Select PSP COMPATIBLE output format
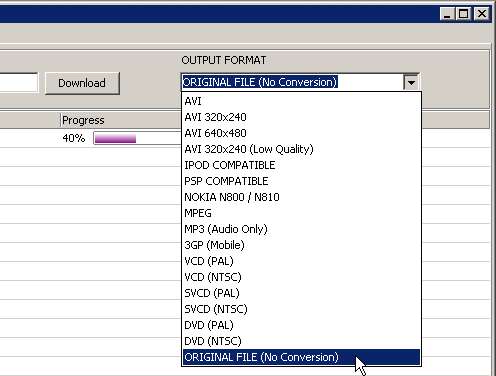 coord(301,181)
